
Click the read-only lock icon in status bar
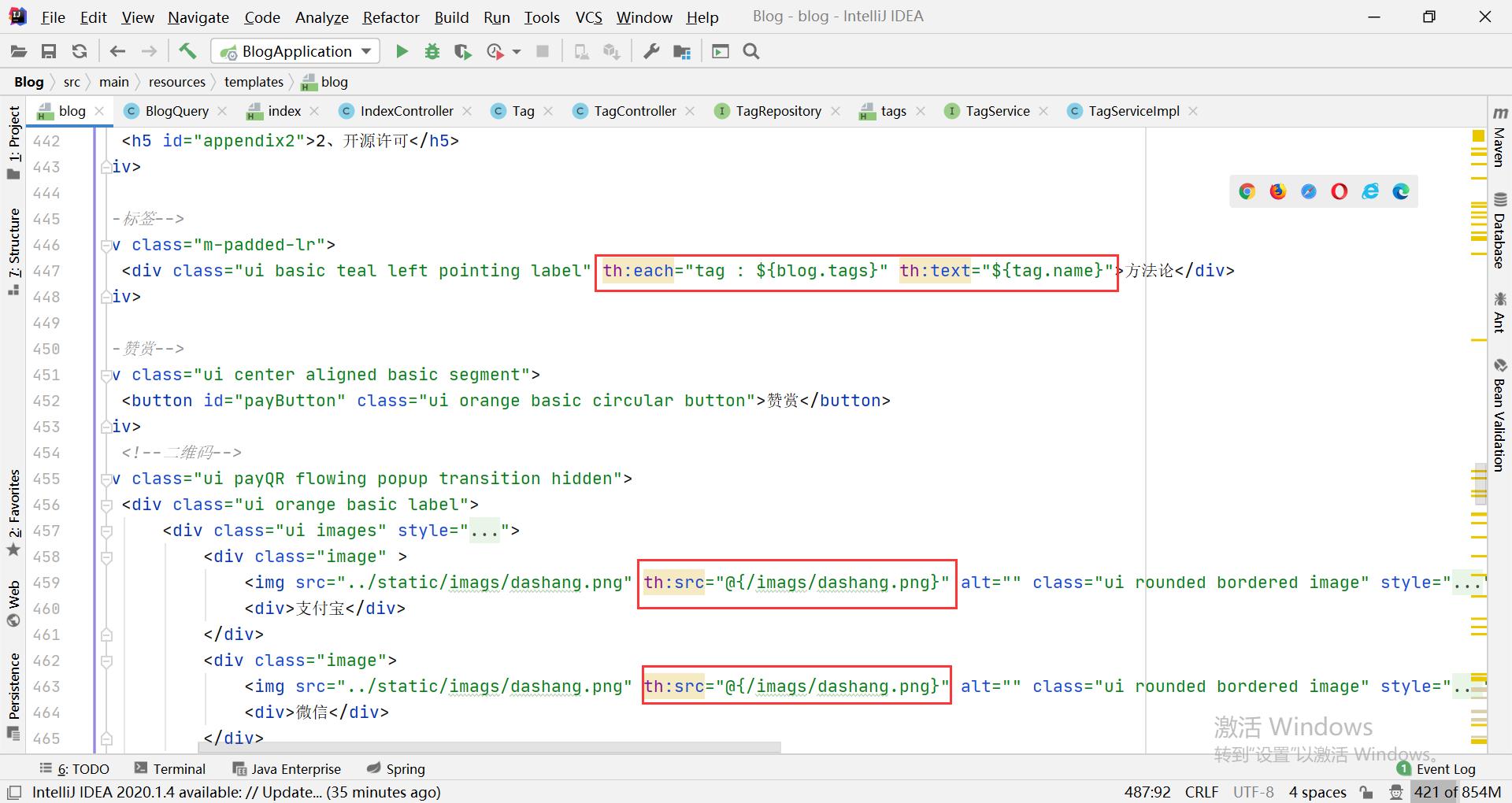[1367, 792]
